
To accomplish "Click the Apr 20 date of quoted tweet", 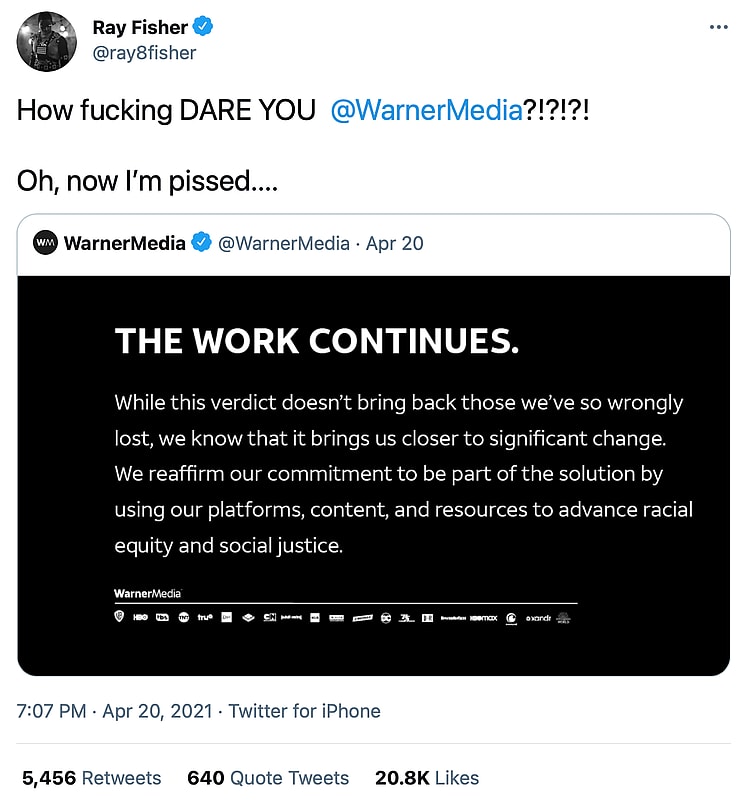I will pyautogui.click(x=395, y=243).
